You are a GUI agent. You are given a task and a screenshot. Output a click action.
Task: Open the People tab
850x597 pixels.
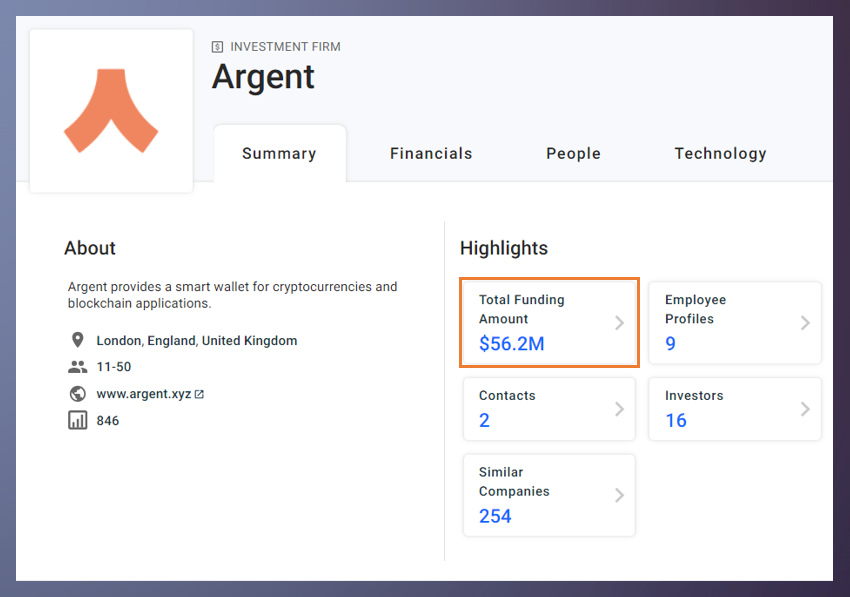(574, 153)
